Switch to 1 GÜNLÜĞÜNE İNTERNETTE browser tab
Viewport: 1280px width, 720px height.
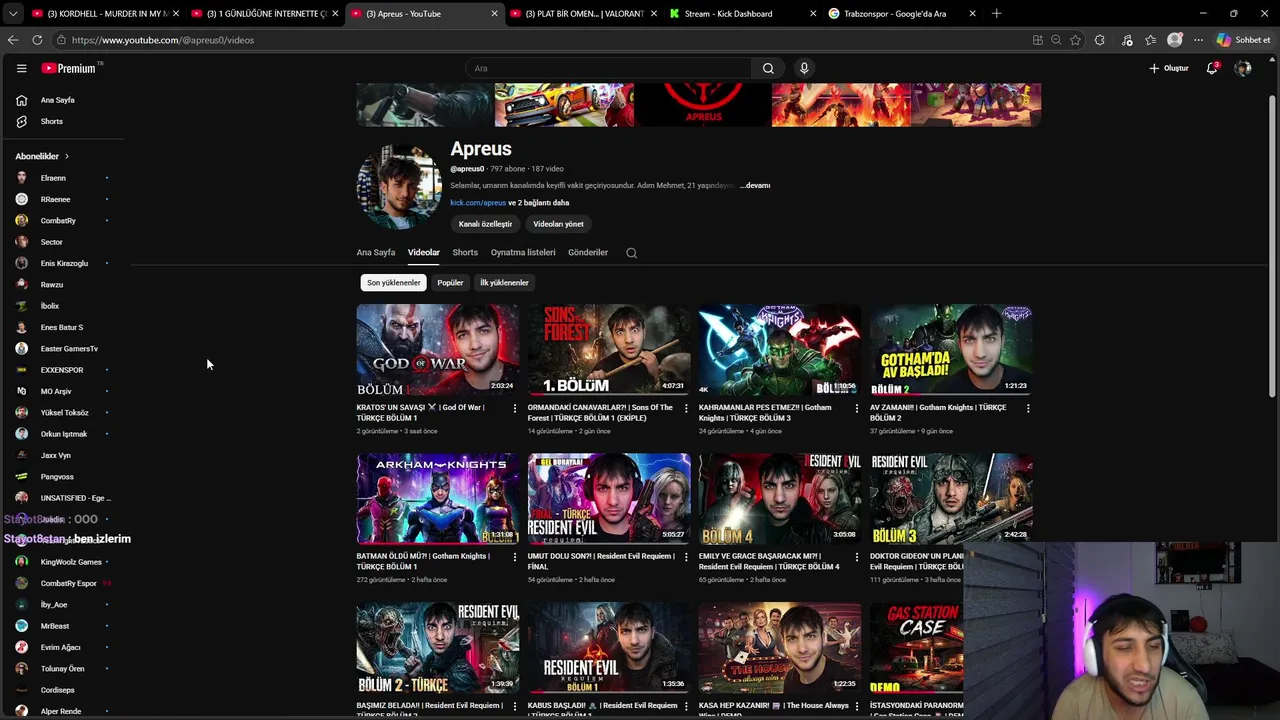[263, 14]
